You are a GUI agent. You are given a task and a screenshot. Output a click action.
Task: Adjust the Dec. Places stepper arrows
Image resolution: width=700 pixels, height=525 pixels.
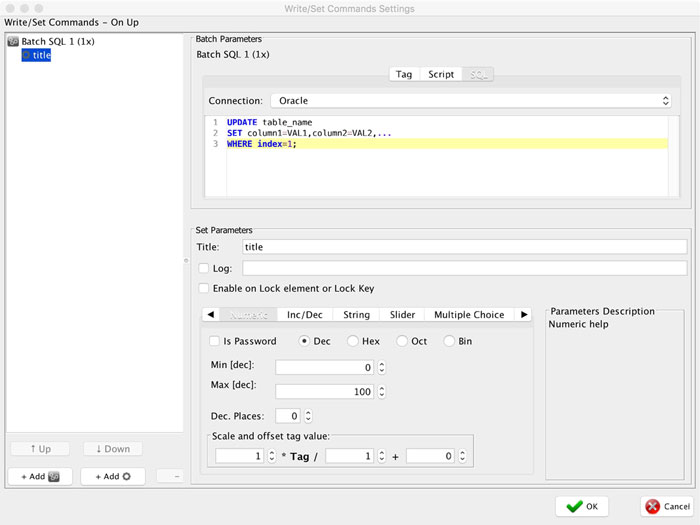point(308,416)
